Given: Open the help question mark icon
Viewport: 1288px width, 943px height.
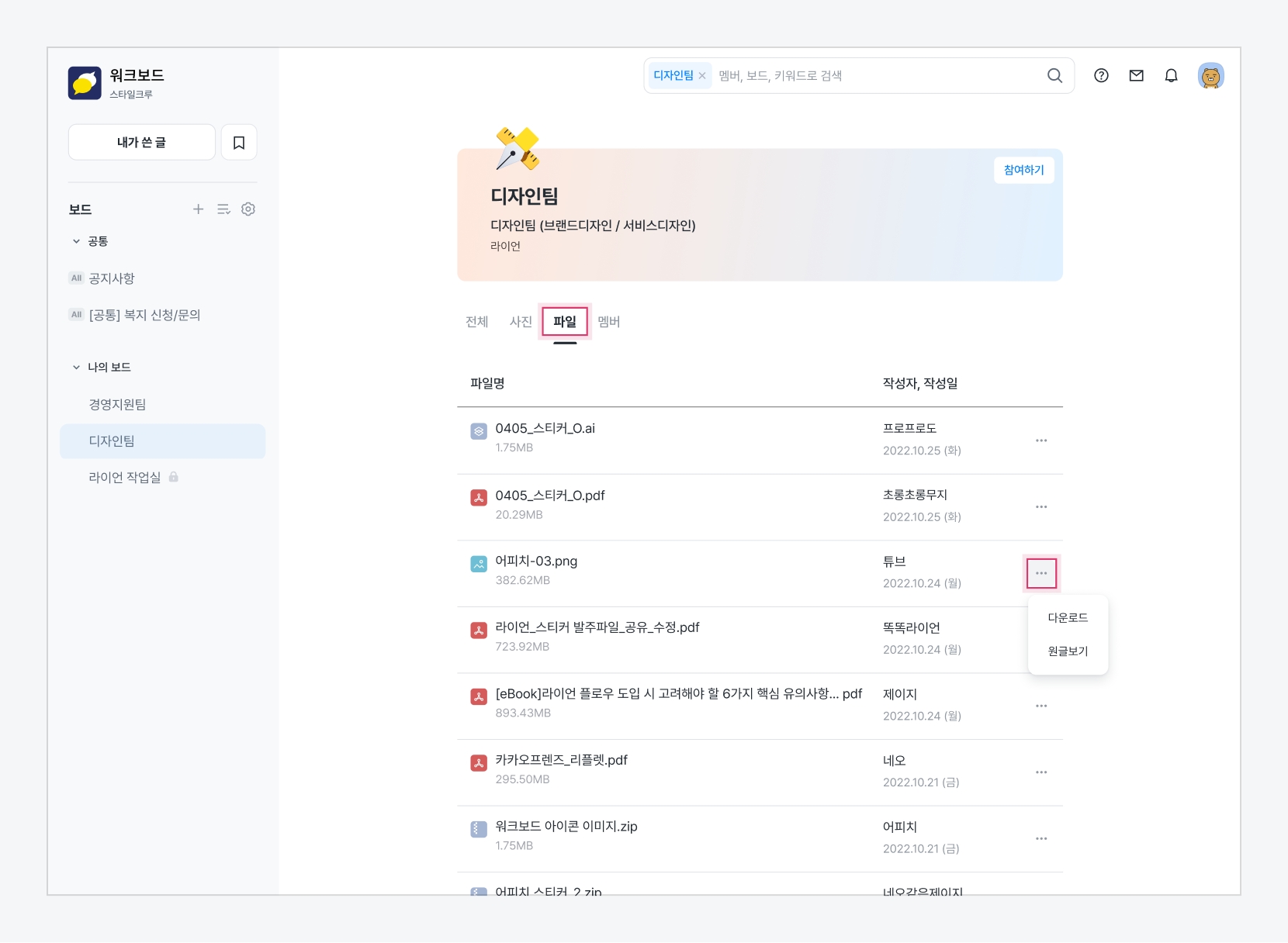Looking at the screenshot, I should click(x=1101, y=76).
